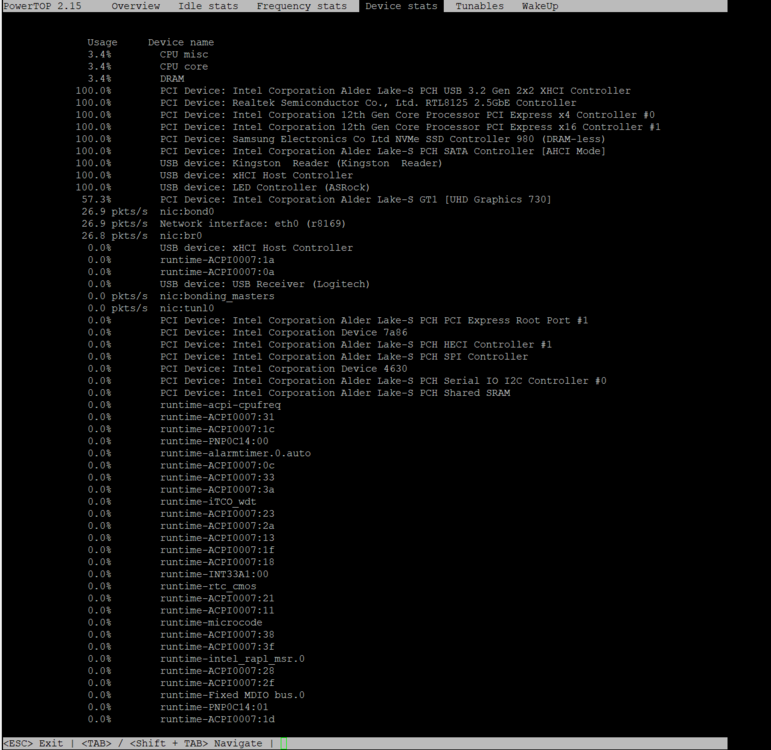Viewport: 771px width, 750px height.
Task: Select the Samsung NVMe SSD Controller 980 row
Action: click(x=340, y=139)
